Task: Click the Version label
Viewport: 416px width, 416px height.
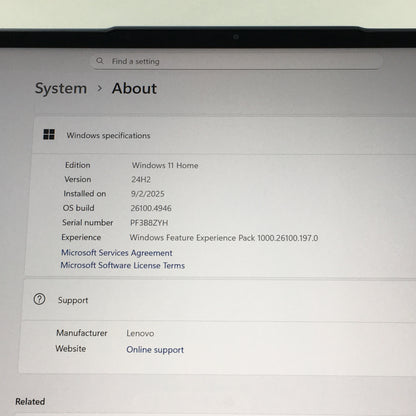Action: coord(78,179)
